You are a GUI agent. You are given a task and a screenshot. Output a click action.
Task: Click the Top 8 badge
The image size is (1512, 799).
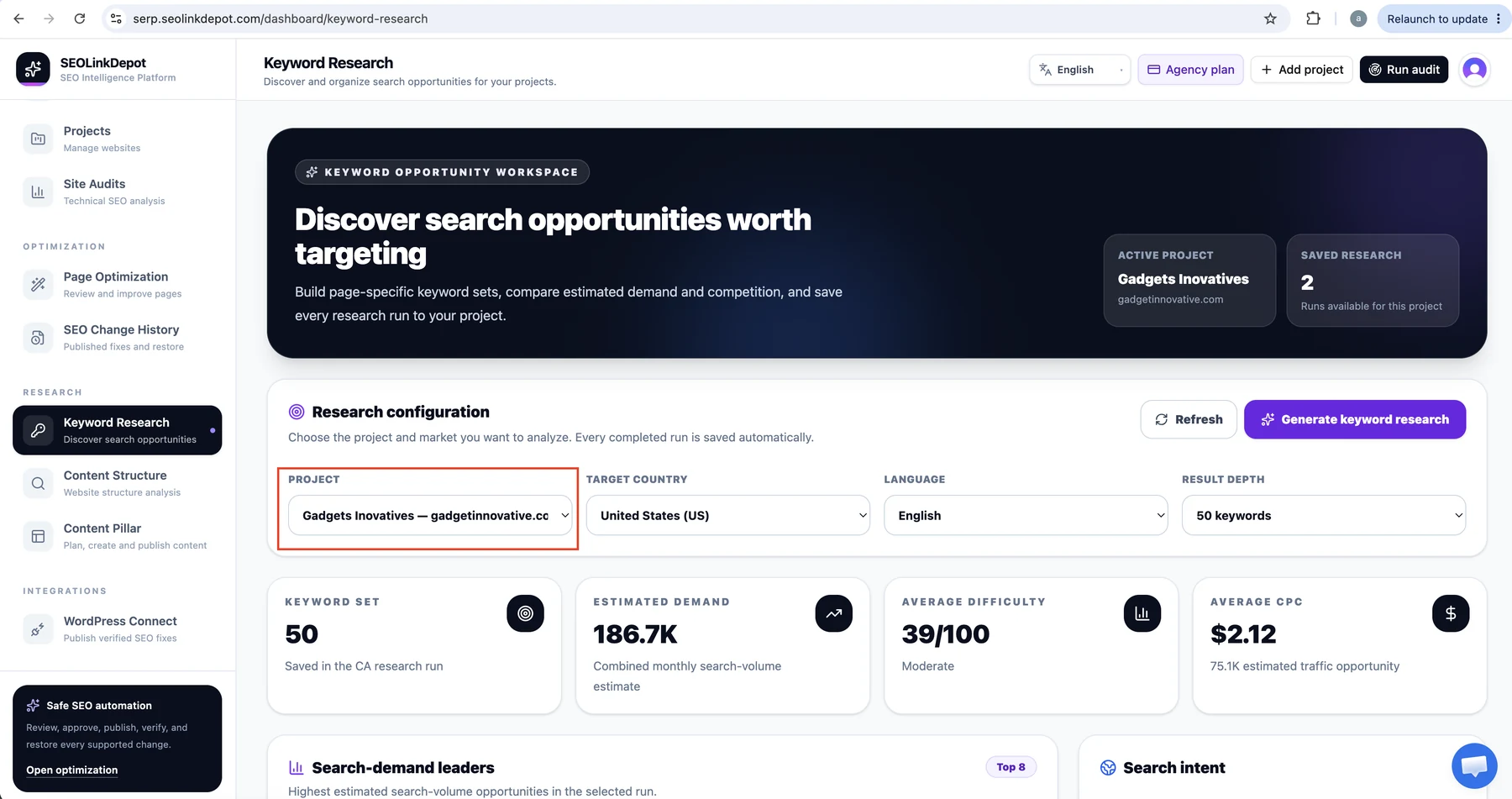coord(1011,766)
